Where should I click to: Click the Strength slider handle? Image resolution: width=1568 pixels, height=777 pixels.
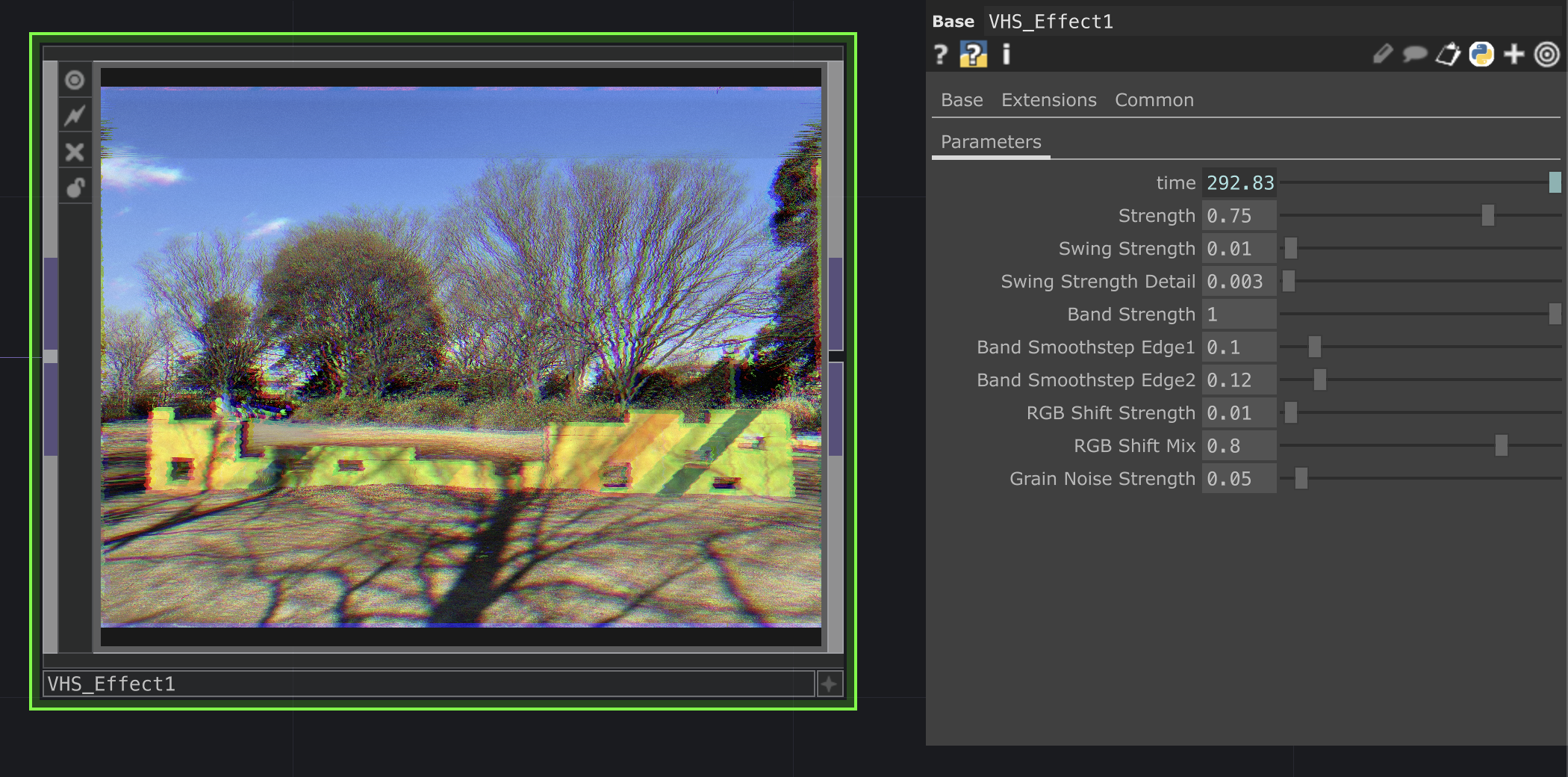(x=1488, y=216)
